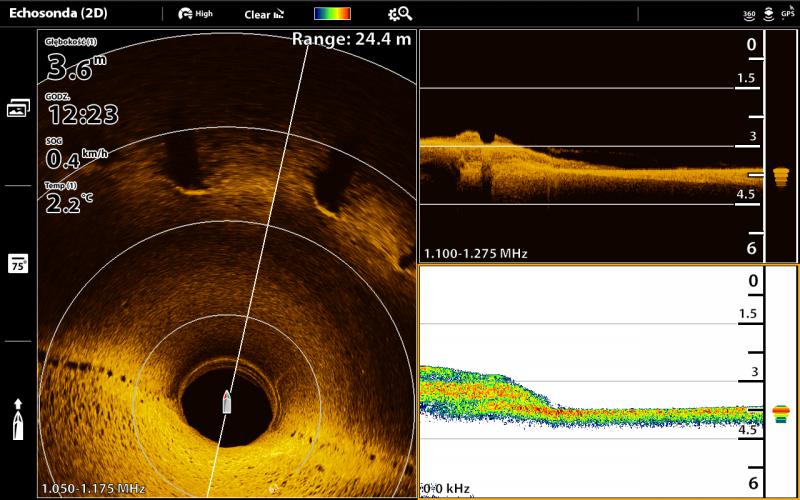The height and width of the screenshot is (500, 800).
Task: Click the boat heading arrow sidebar icon
Action: 18,419
